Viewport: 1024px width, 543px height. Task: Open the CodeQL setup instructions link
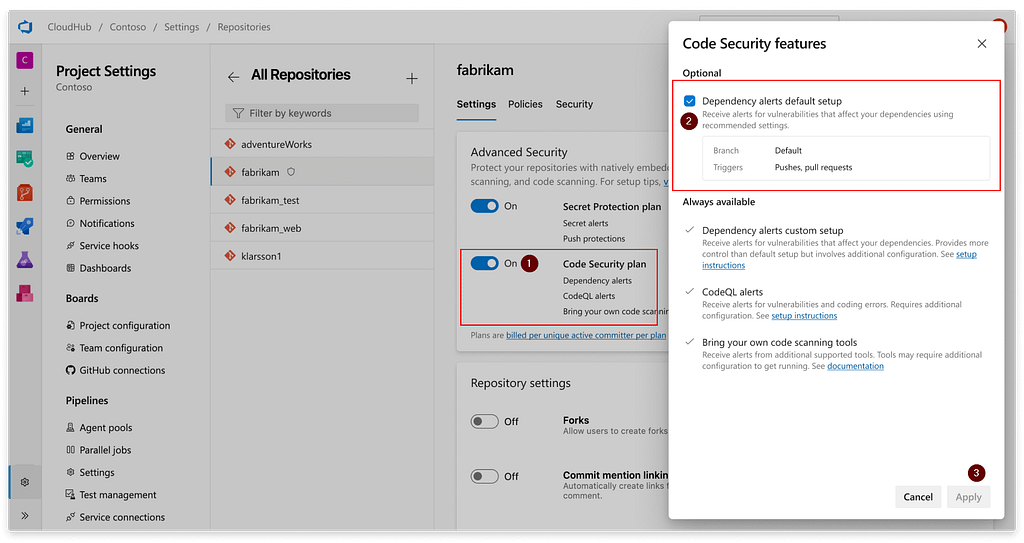pyautogui.click(x=803, y=316)
